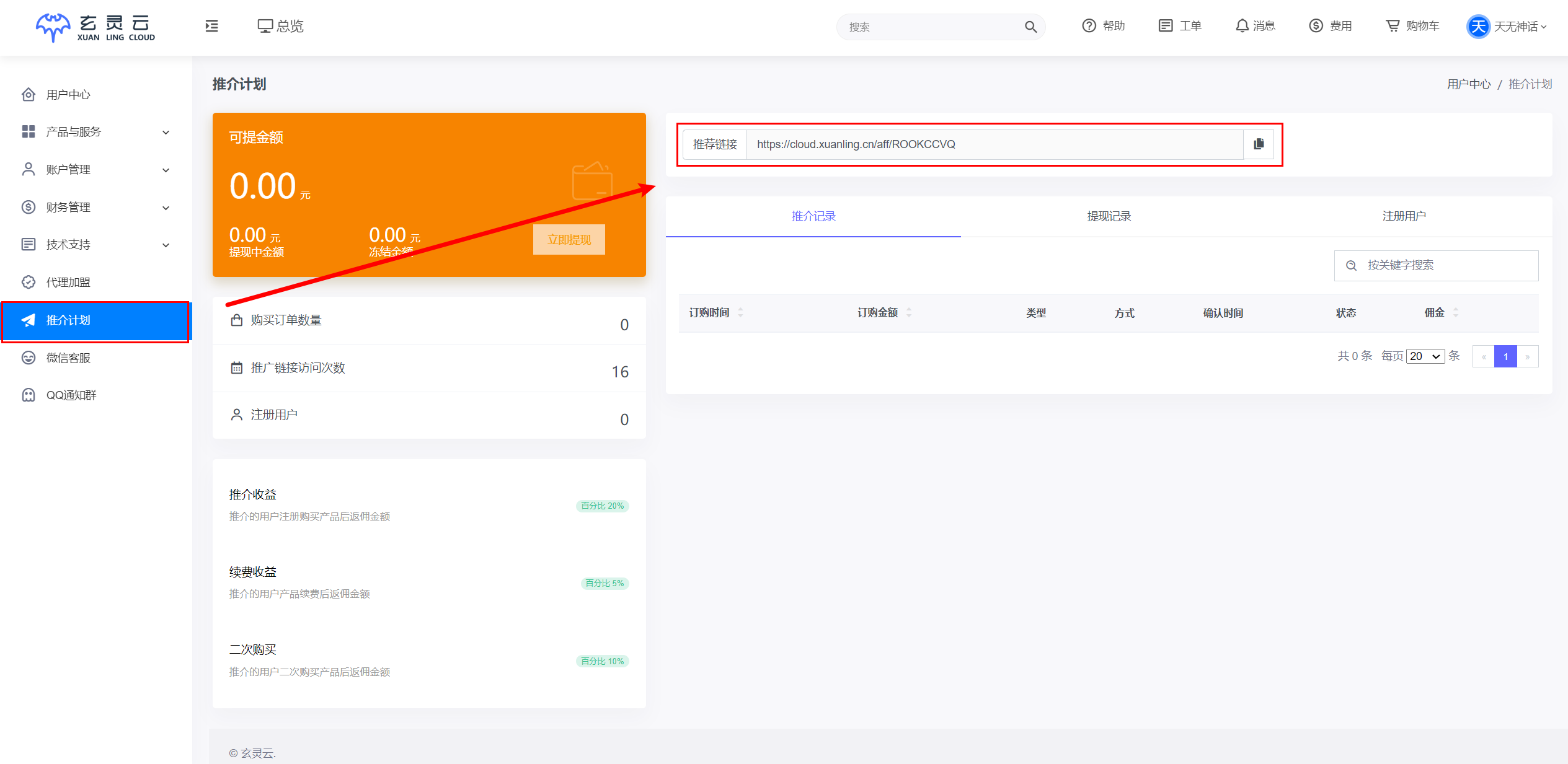Click the search magnifier icon in top bar
Screen dimensions: 1568x764
click(1030, 27)
